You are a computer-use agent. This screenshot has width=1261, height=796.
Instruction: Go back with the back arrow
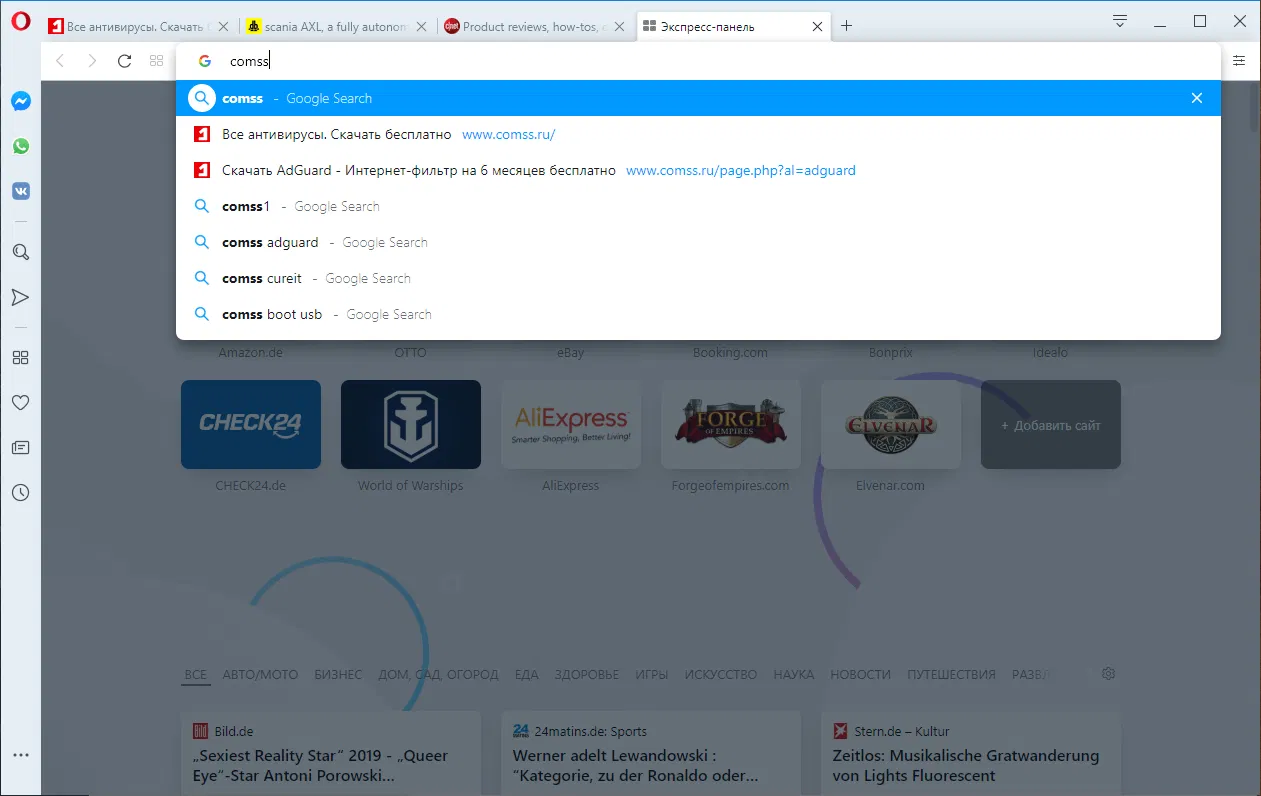coord(60,61)
